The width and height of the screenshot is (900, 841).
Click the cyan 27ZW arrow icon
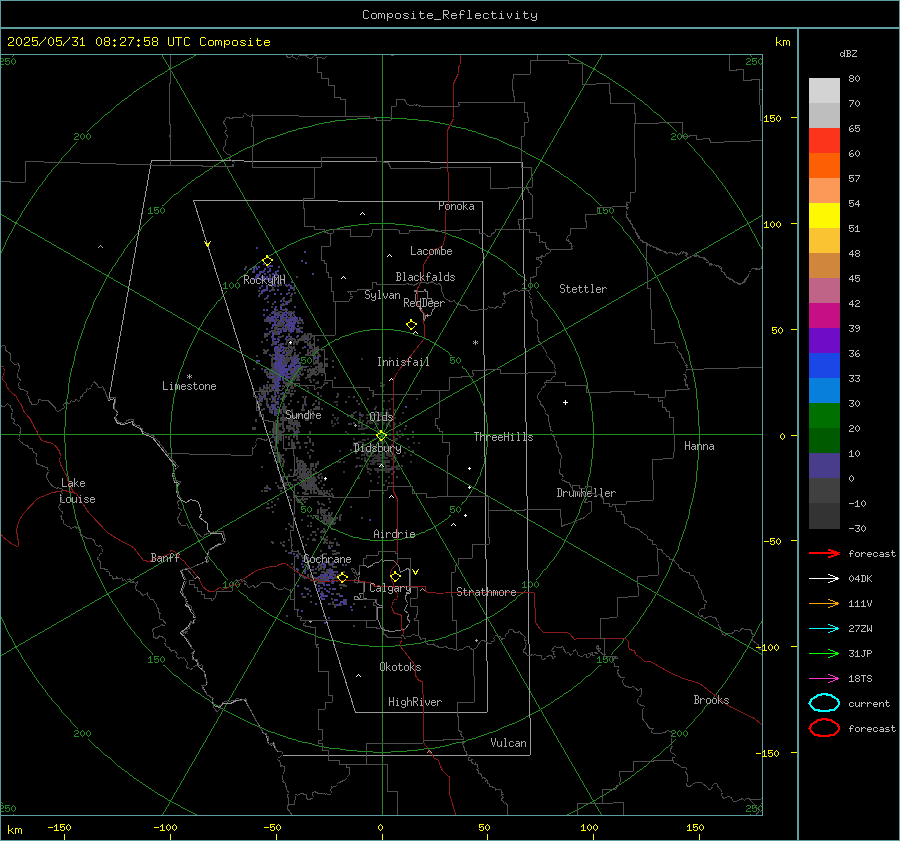(x=824, y=629)
